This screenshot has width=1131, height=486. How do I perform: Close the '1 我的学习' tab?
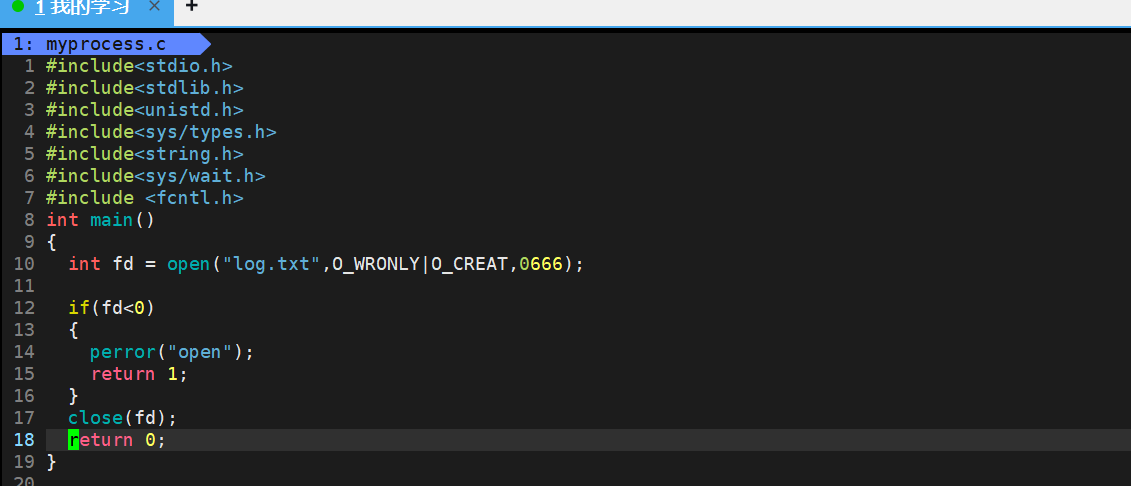[154, 6]
